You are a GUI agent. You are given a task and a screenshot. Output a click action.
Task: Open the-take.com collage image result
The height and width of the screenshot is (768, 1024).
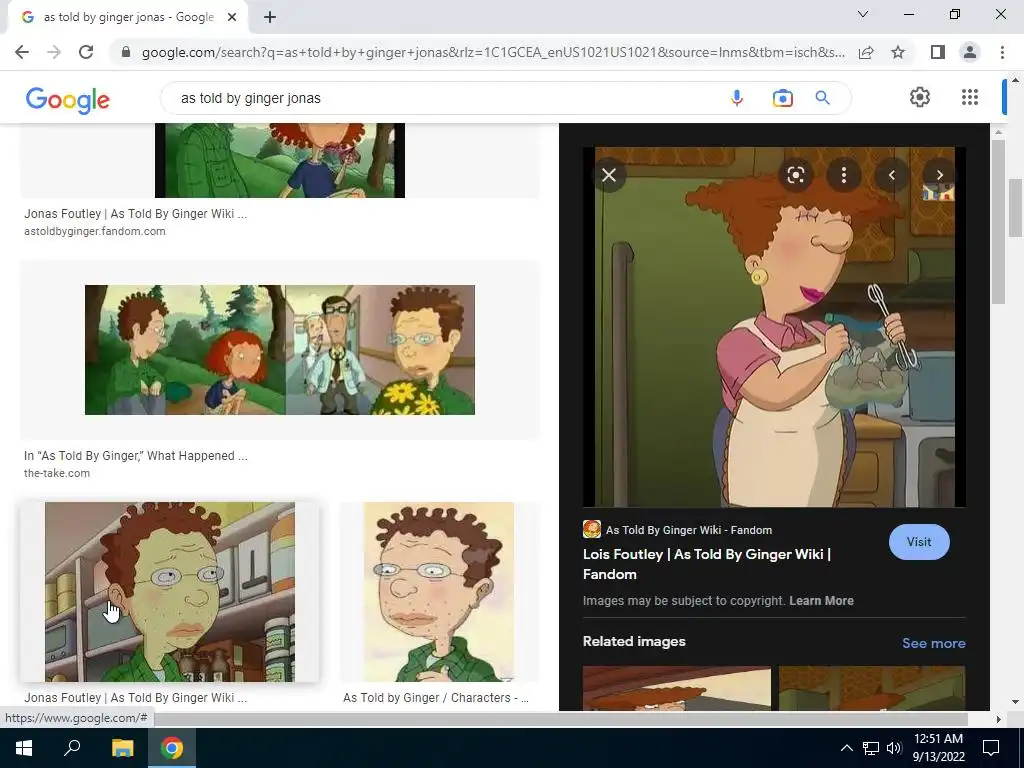[x=280, y=350]
